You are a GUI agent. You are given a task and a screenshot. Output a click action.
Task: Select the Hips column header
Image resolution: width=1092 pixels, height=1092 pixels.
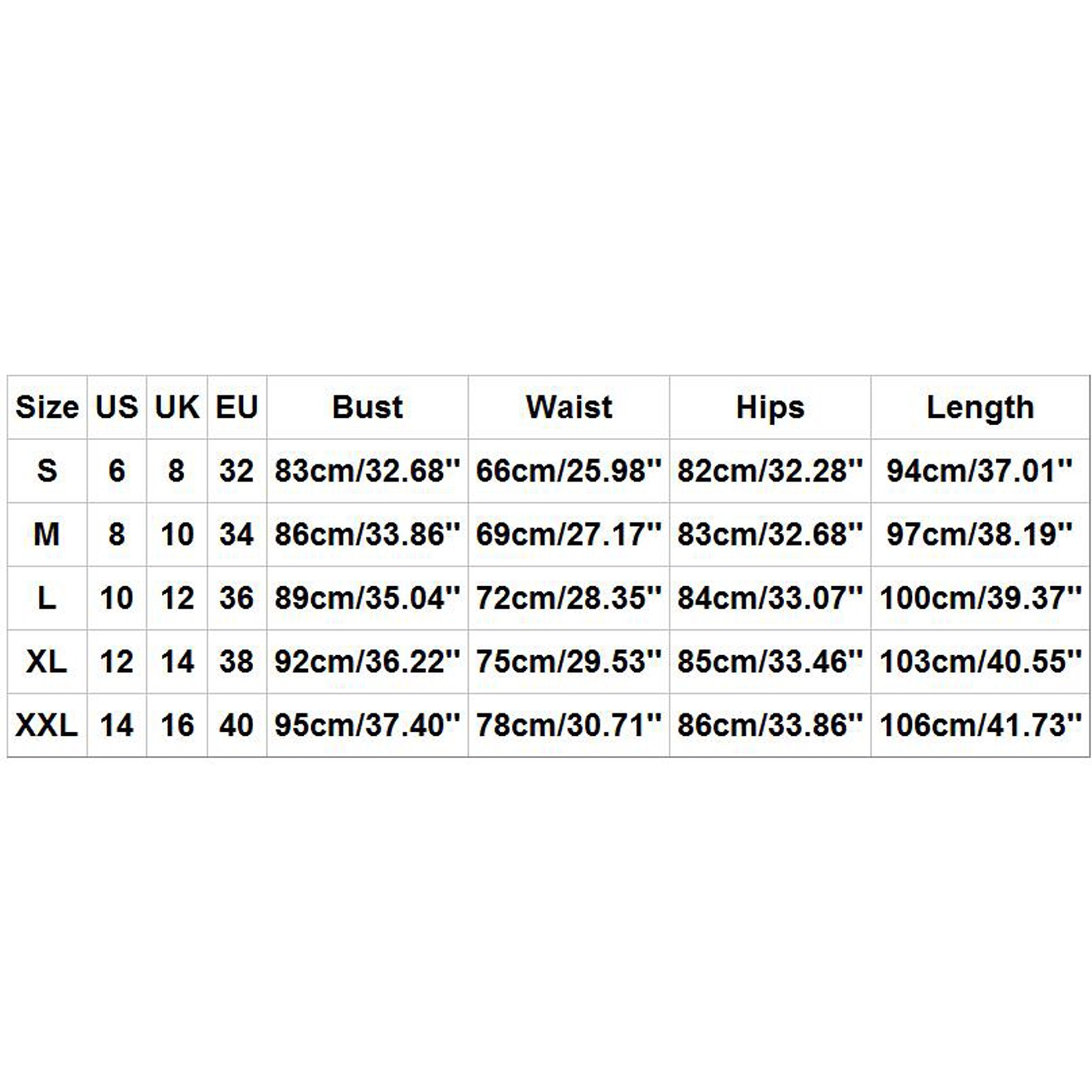[770, 407]
